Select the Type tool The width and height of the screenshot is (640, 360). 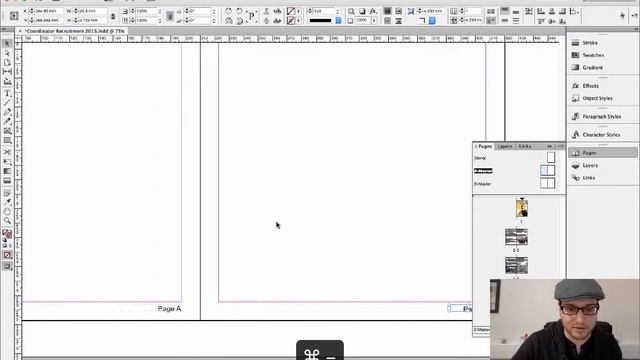pos(7,93)
